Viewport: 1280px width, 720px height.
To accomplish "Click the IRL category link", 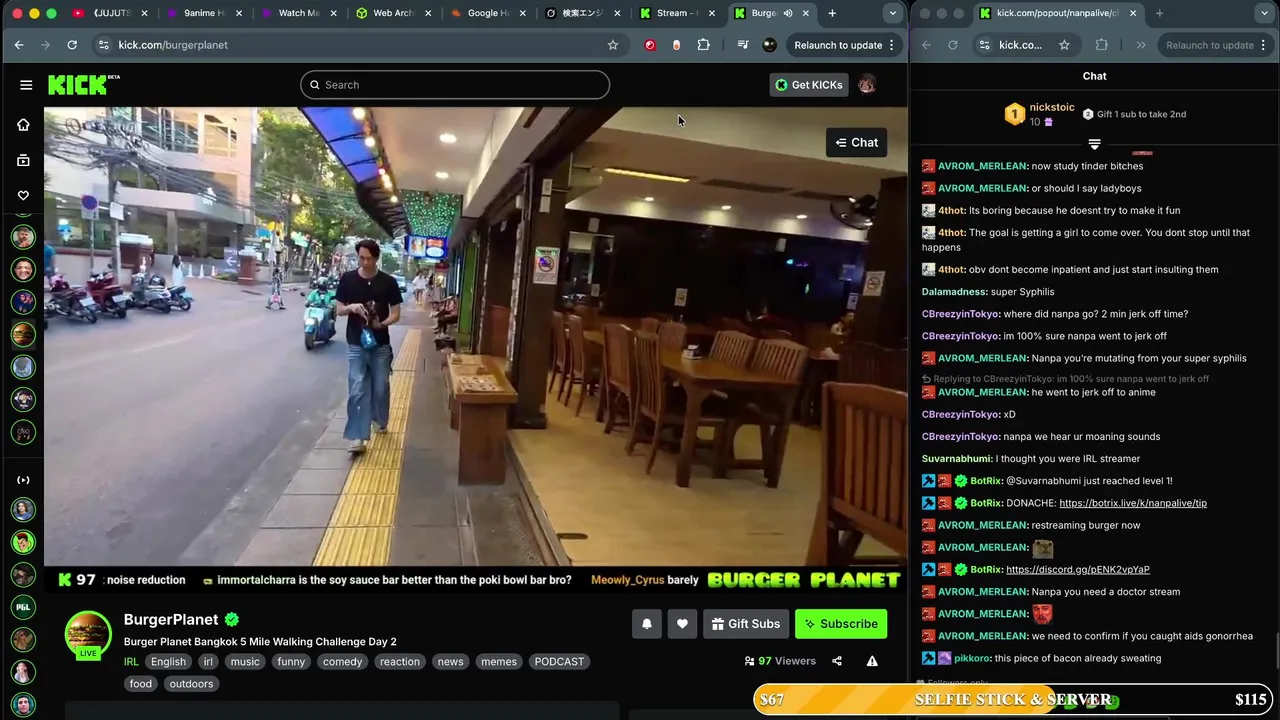I will pyautogui.click(x=131, y=662).
